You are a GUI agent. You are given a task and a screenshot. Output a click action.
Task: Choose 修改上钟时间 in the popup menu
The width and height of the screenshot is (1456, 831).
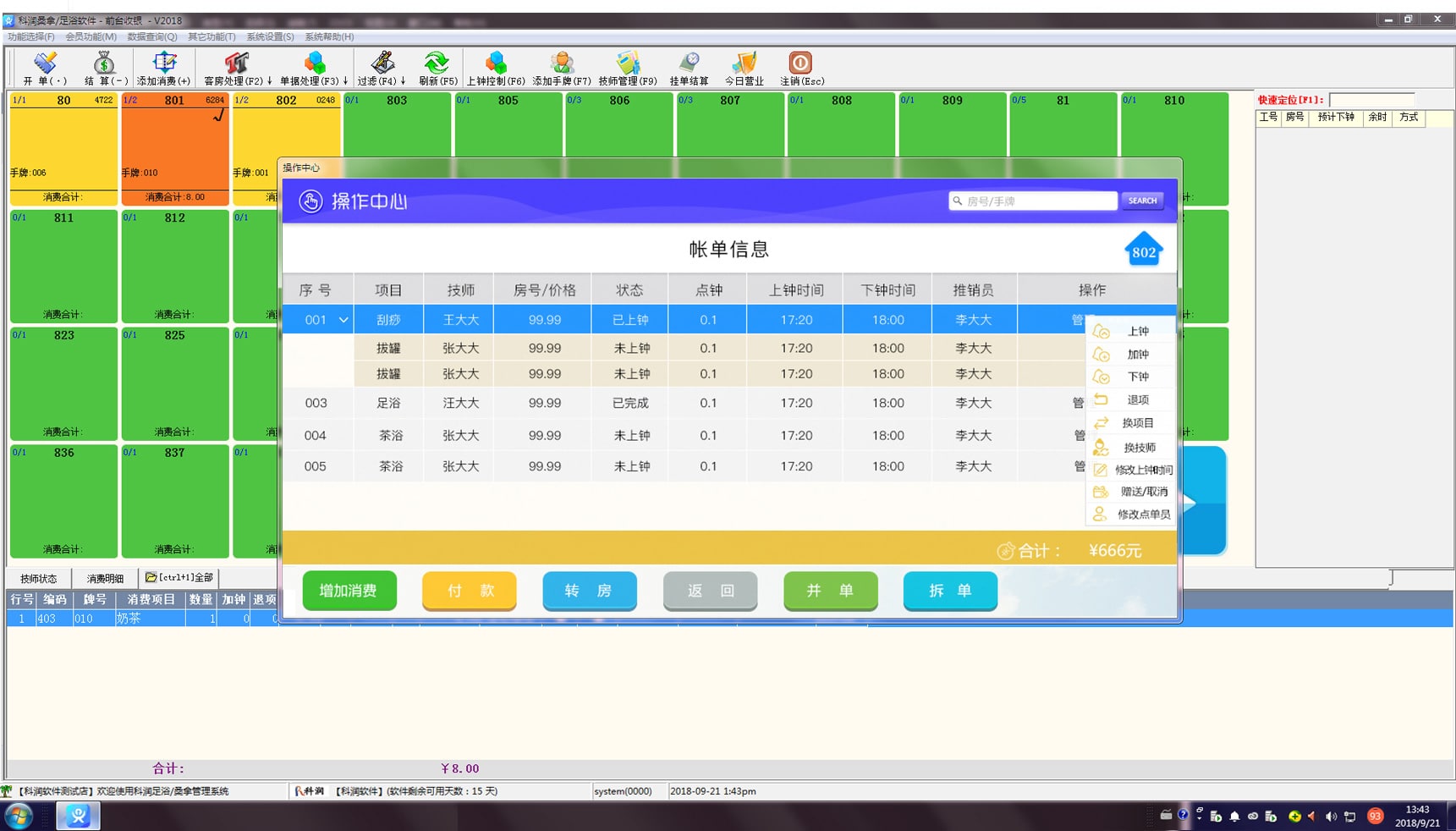point(1131,470)
